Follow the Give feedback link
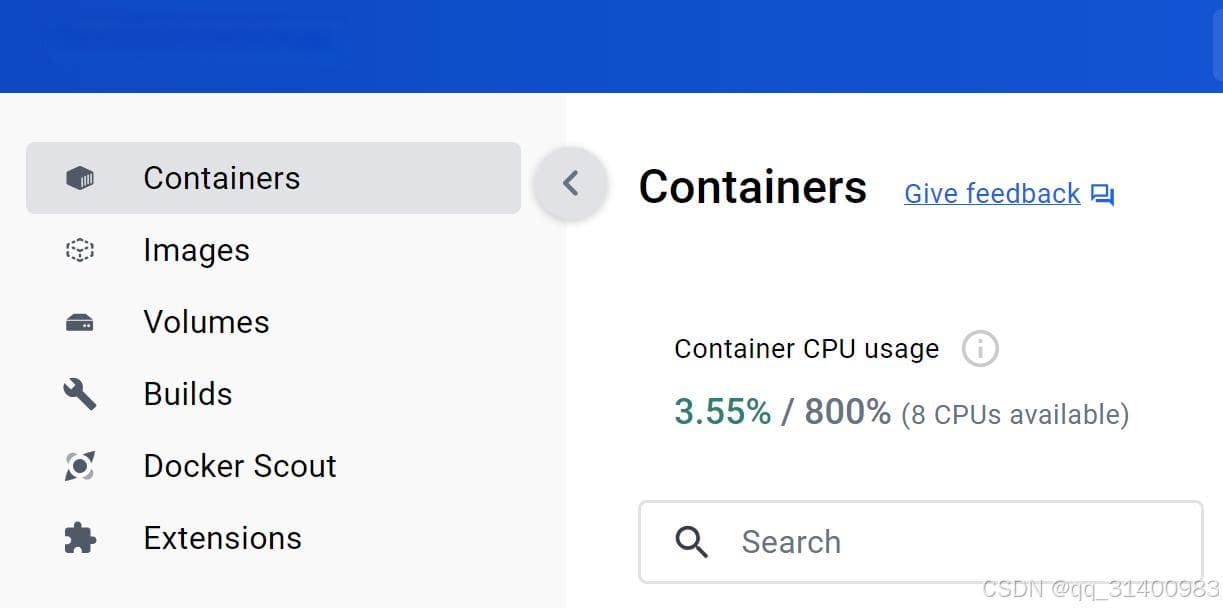This screenshot has height=608, width=1223. [x=992, y=194]
